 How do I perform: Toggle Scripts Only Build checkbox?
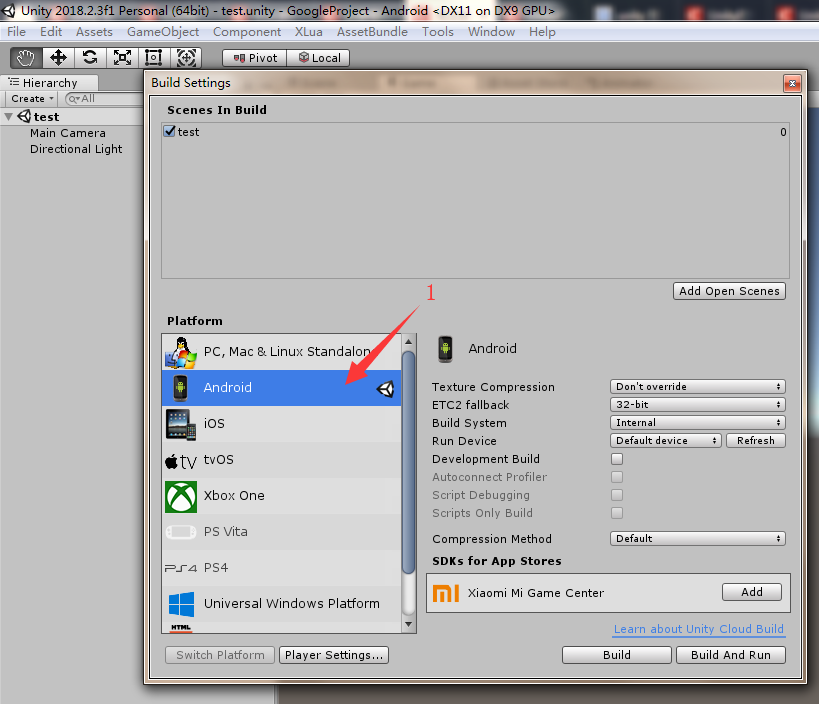click(x=617, y=513)
